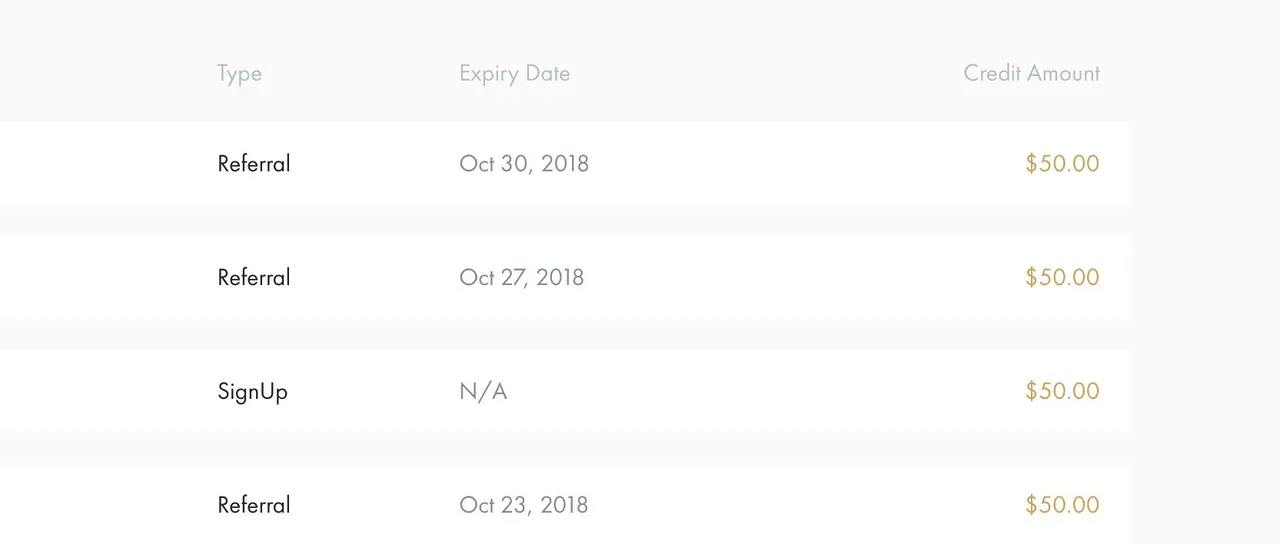1280x544 pixels.
Task: Click the $50.00 amount in Oct 23 row
Action: (x=1062, y=505)
